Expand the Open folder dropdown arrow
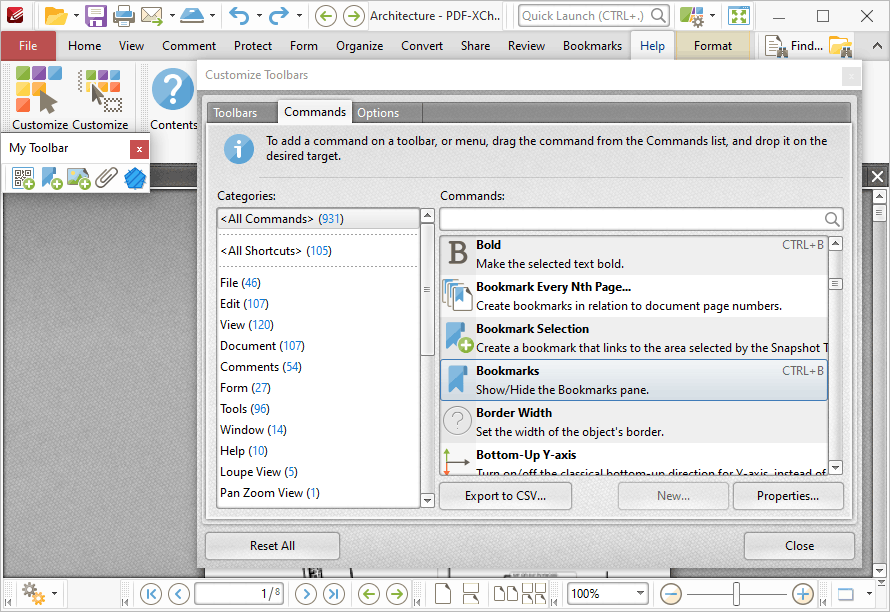This screenshot has width=890, height=612. [76, 16]
